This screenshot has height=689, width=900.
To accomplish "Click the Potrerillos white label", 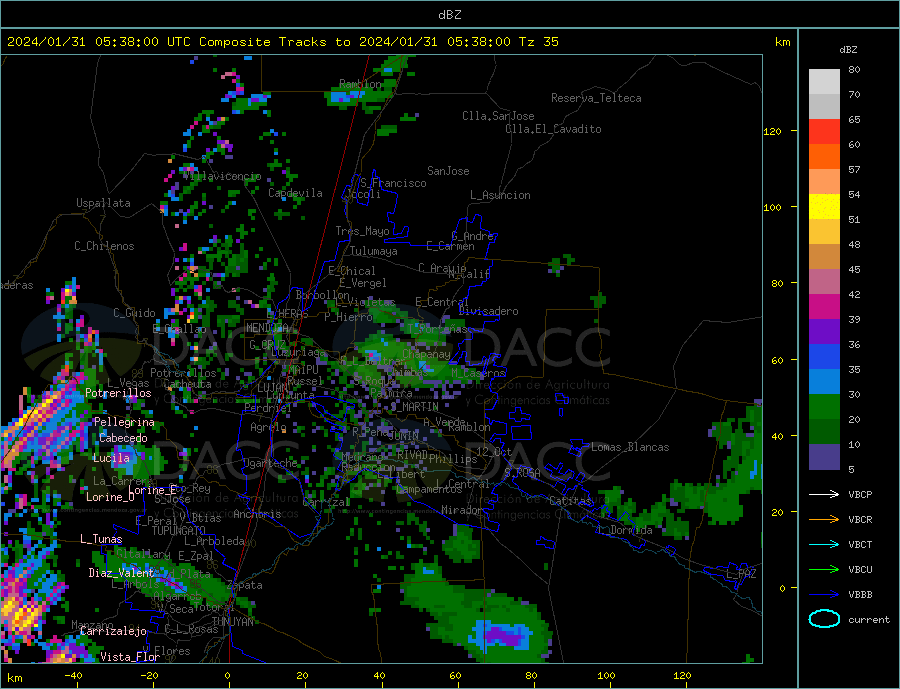I will tap(118, 393).
